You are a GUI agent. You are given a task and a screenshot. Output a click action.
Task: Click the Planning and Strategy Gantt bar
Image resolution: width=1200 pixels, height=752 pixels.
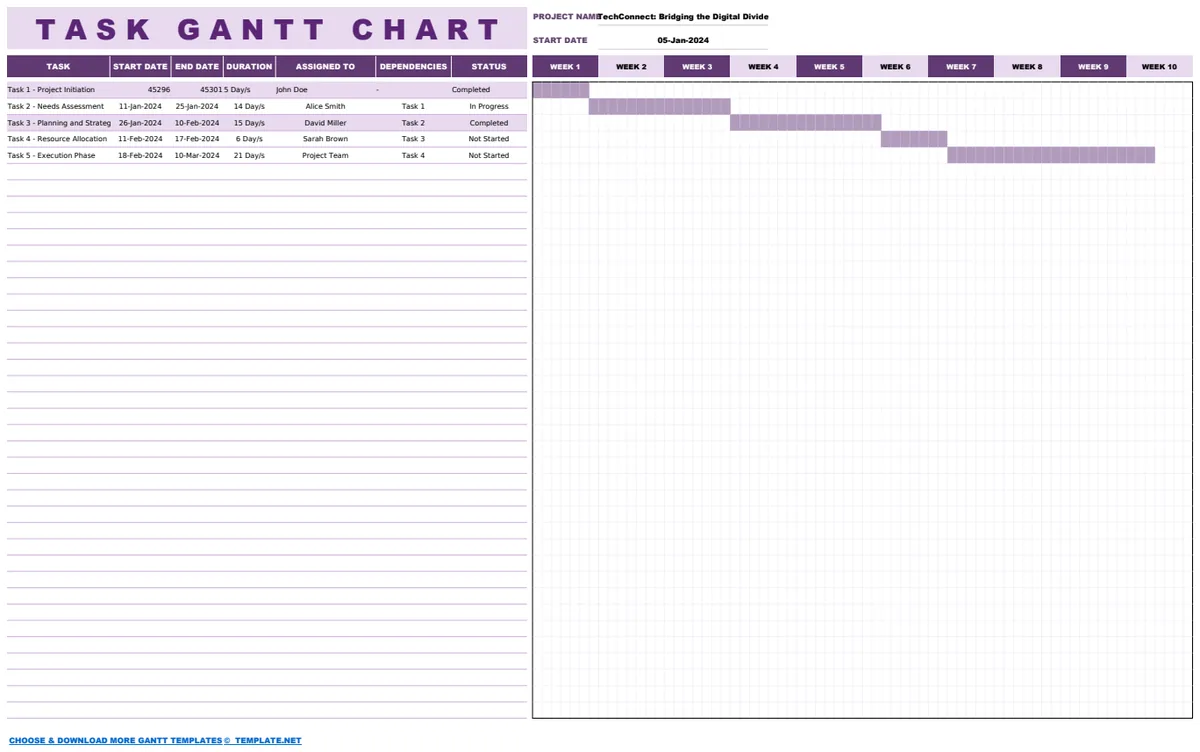(x=806, y=123)
